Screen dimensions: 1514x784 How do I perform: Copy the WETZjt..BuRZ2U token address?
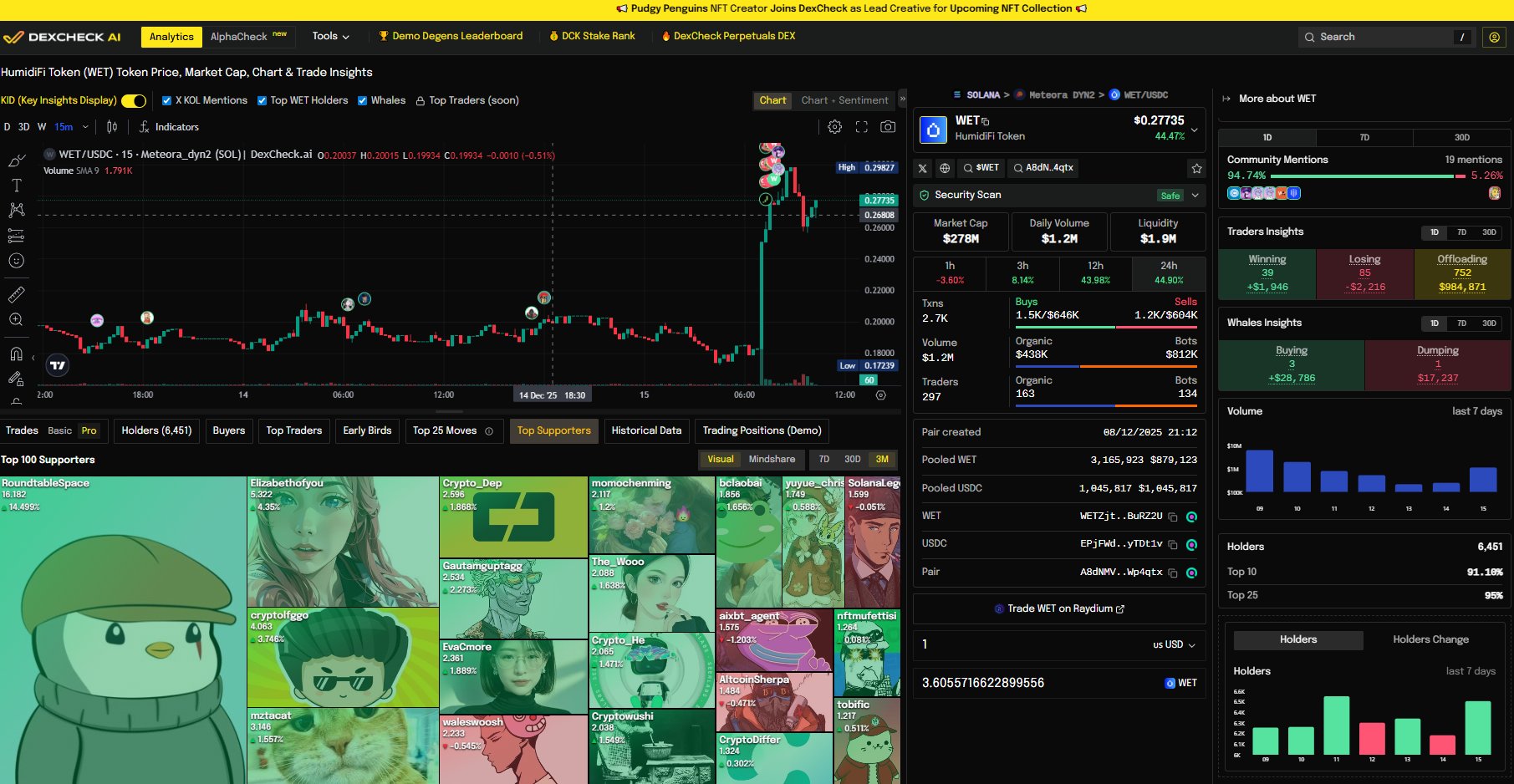1172,517
